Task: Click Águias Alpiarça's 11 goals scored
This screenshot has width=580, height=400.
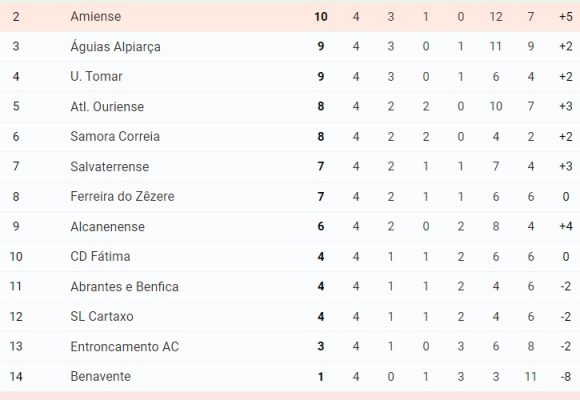Action: (496, 47)
